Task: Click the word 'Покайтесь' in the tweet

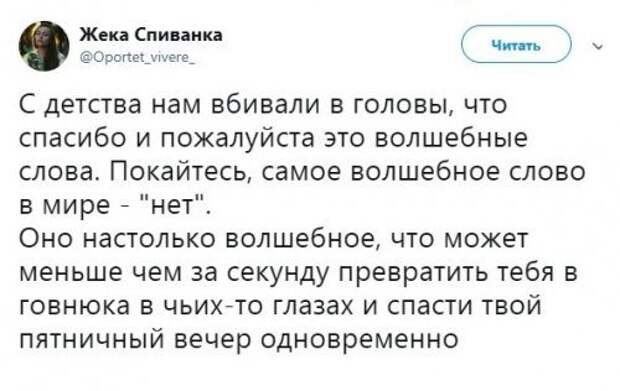Action: pyautogui.click(x=181, y=173)
